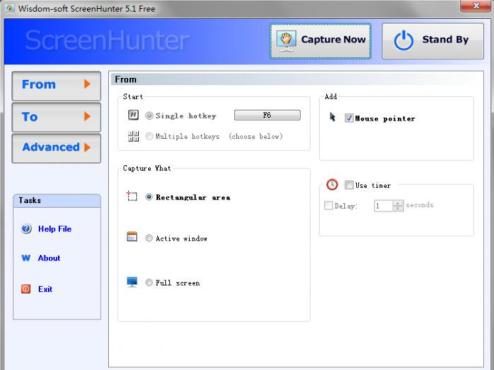This screenshot has height=370, width=494.
Task: Toggle the Delay checkbox
Action: click(329, 205)
